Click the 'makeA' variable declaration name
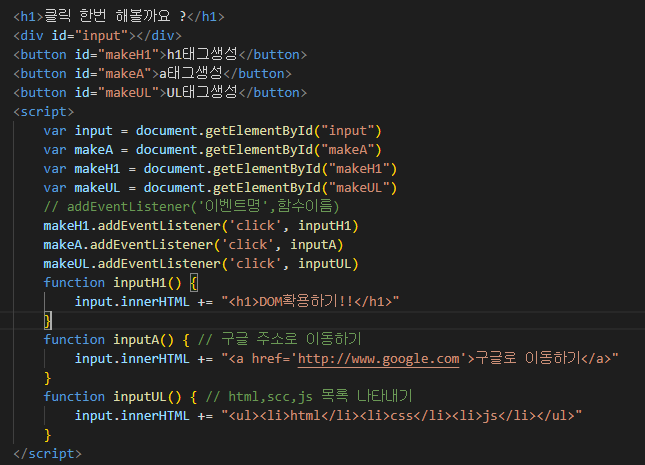 [93, 150]
